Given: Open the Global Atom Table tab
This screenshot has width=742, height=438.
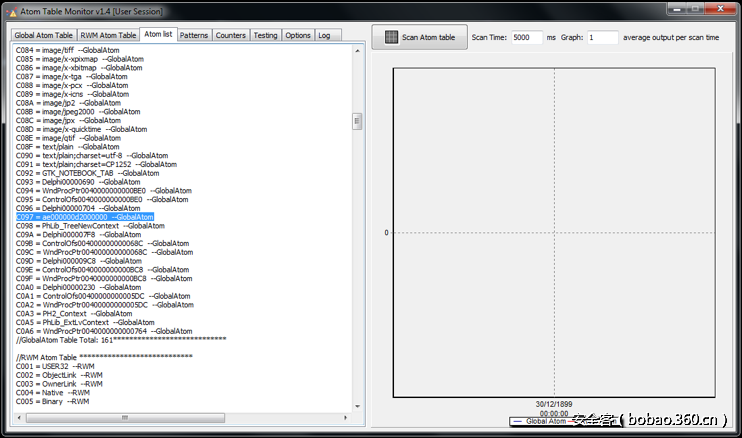Looking at the screenshot, I should pos(43,35).
